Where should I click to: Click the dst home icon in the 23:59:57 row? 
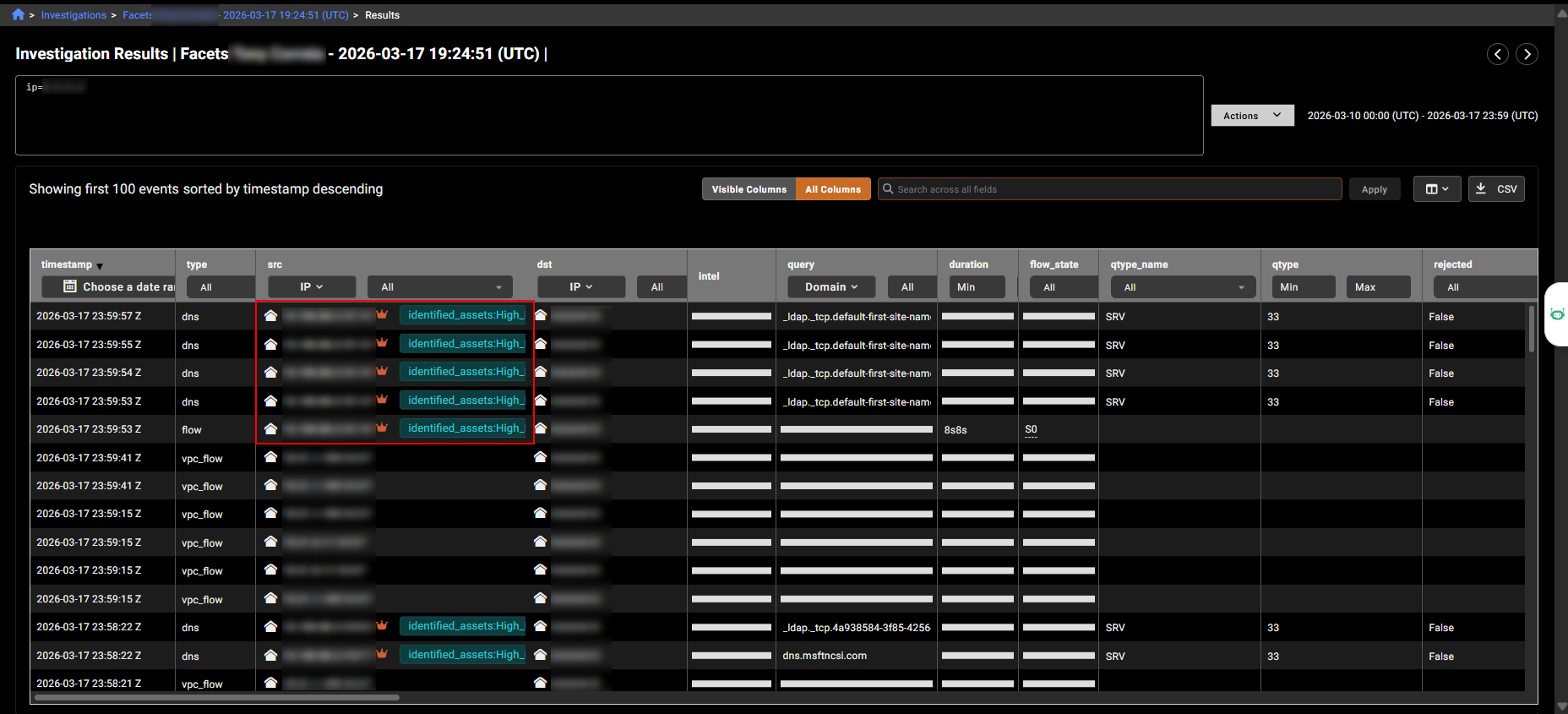541,315
